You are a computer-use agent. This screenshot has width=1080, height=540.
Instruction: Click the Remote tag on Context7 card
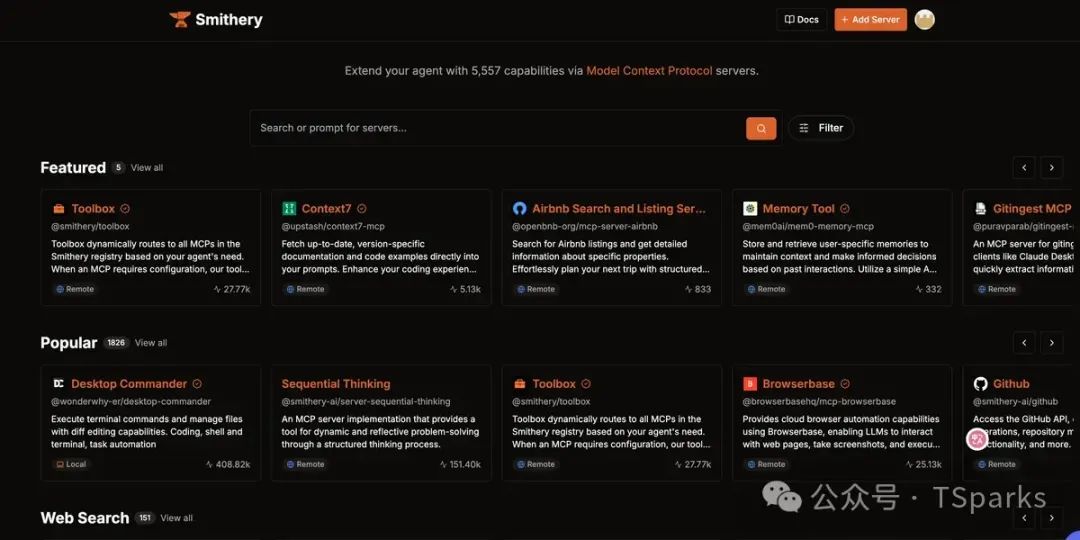[x=304, y=289]
